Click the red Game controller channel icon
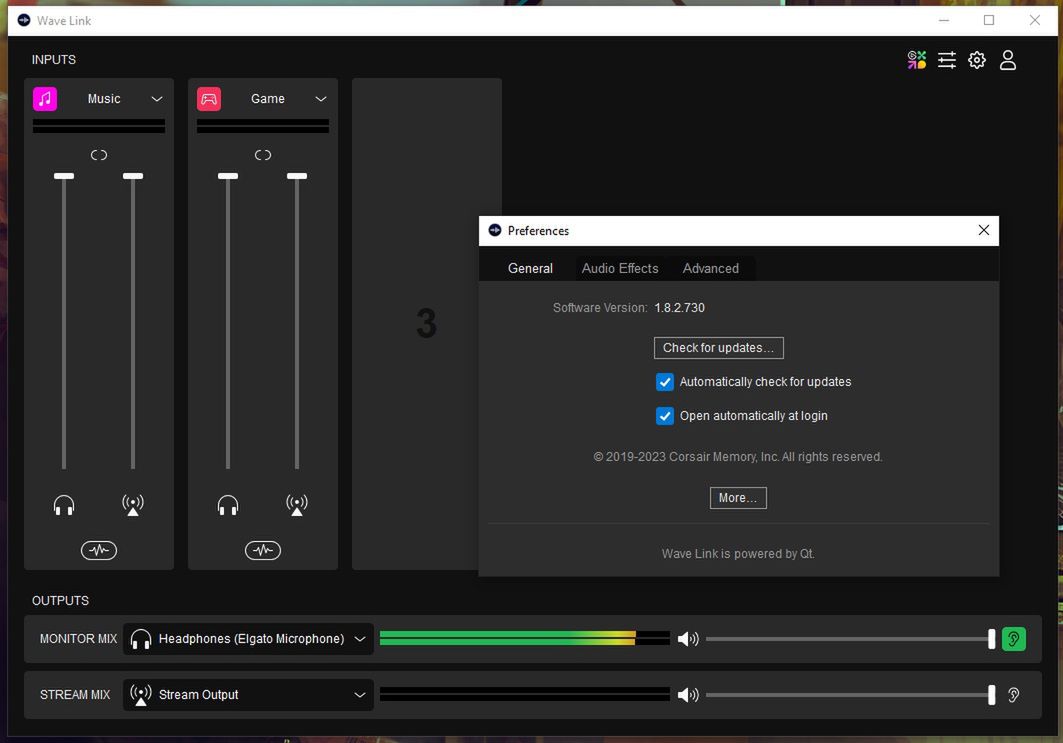Viewport: 1063px width, 743px height. pyautogui.click(x=209, y=99)
